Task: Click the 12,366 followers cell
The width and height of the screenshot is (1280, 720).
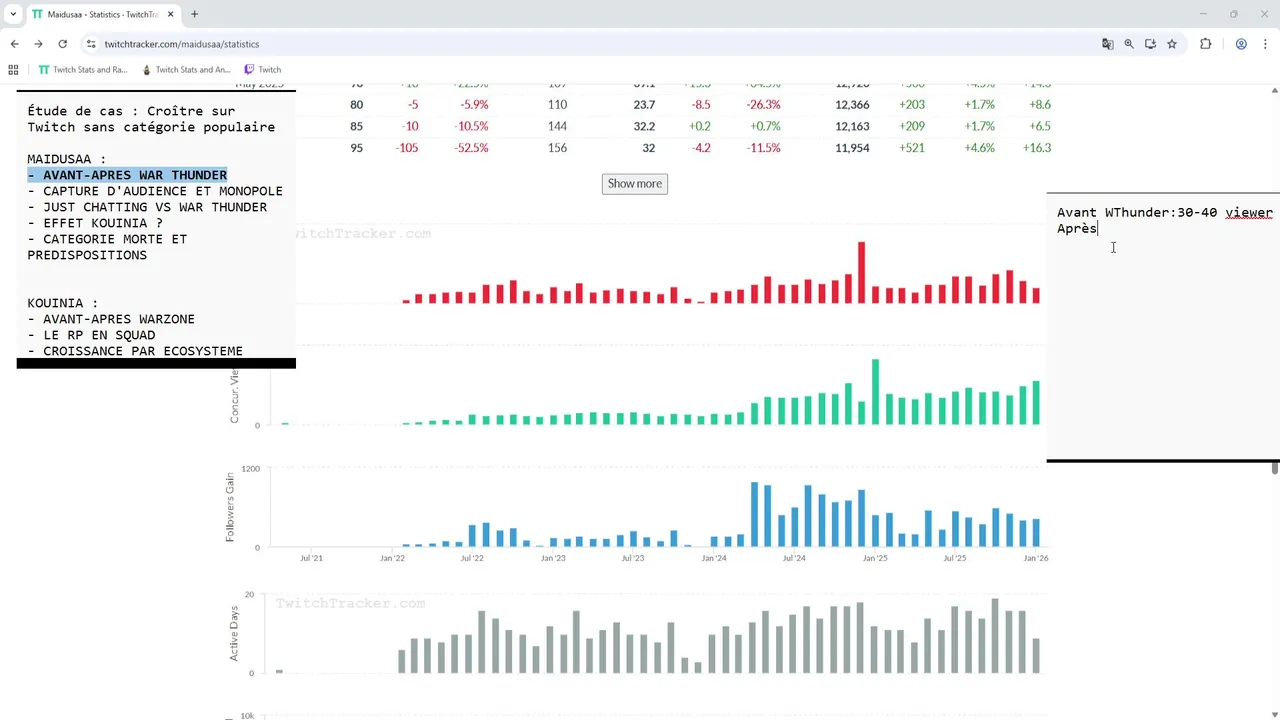Action: [x=853, y=104]
